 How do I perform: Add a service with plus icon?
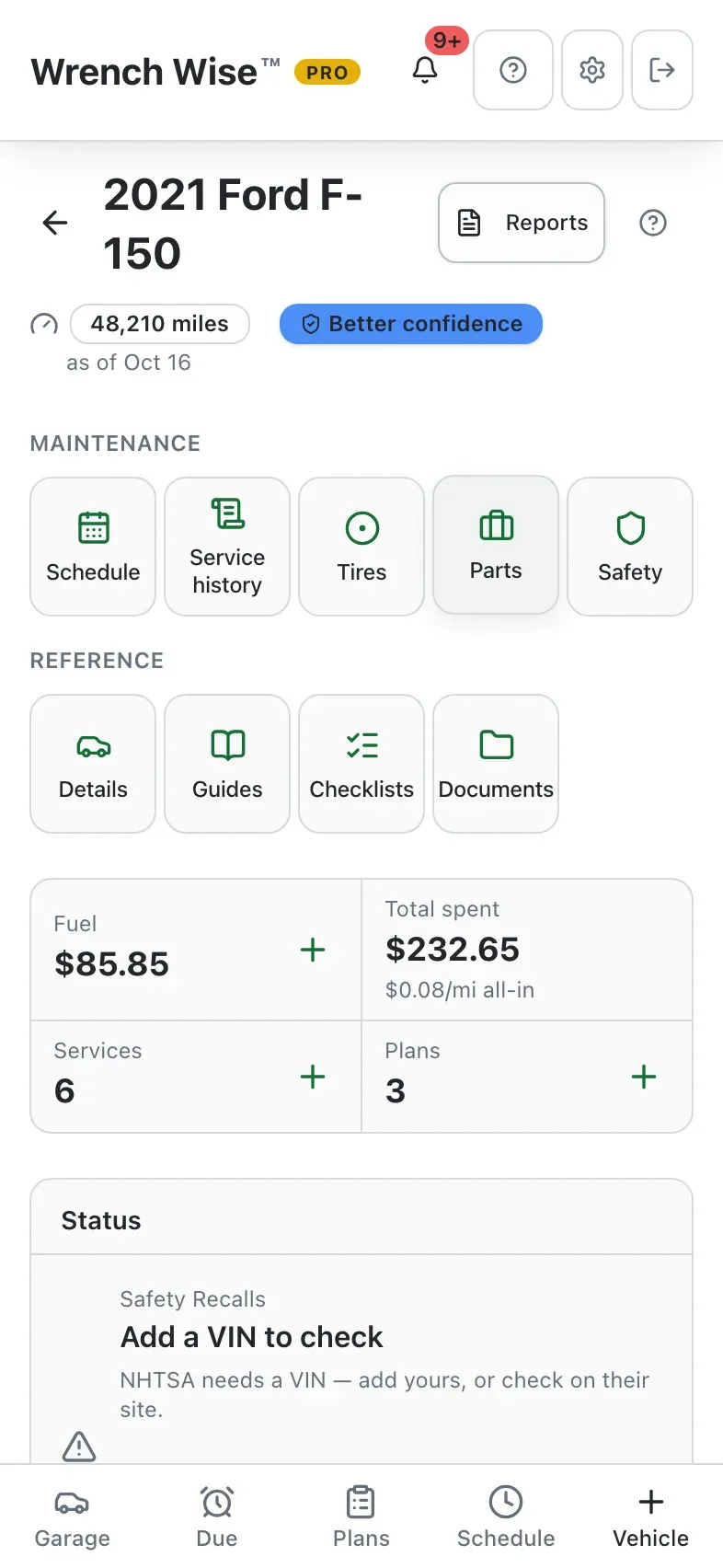(x=313, y=1077)
